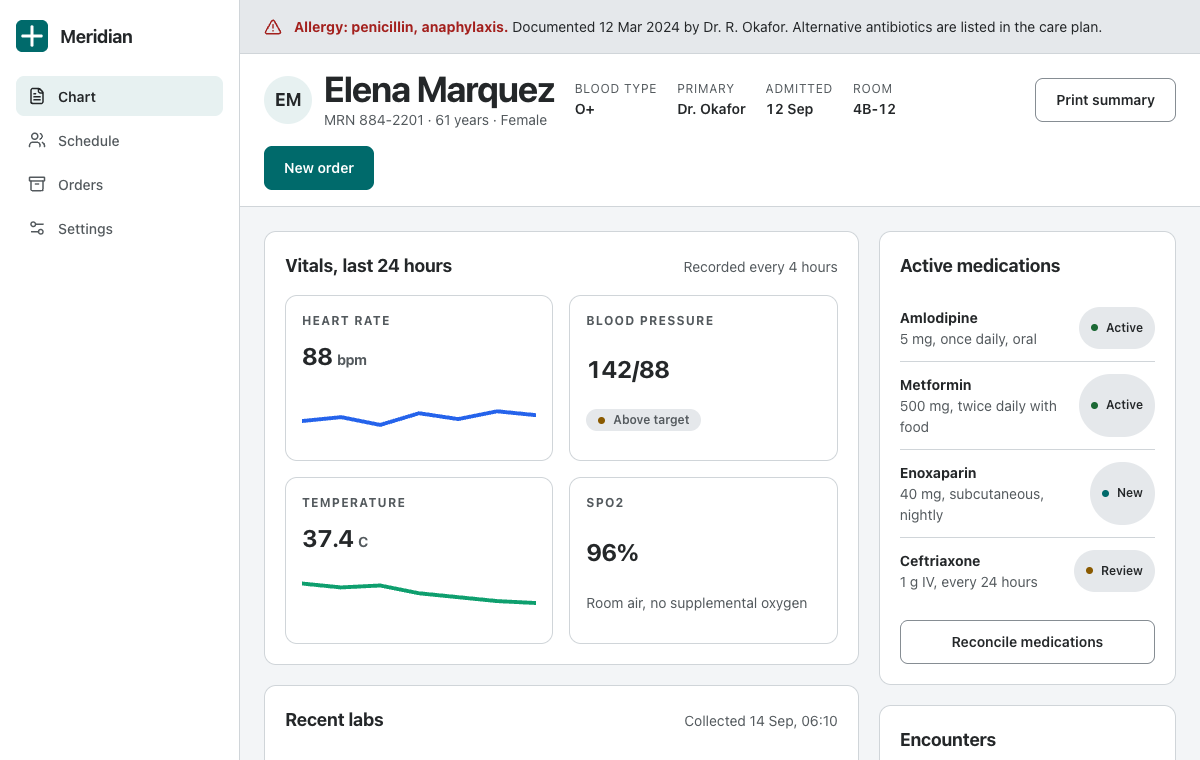Open the Chart menu item
Screen dimensions: 1200x760
coord(119,96)
